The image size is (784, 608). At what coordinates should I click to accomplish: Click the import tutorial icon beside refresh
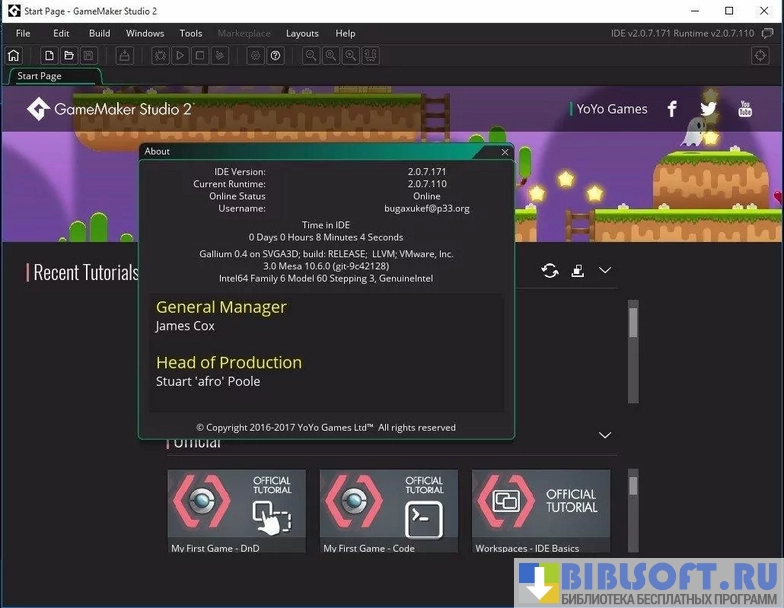pos(577,271)
